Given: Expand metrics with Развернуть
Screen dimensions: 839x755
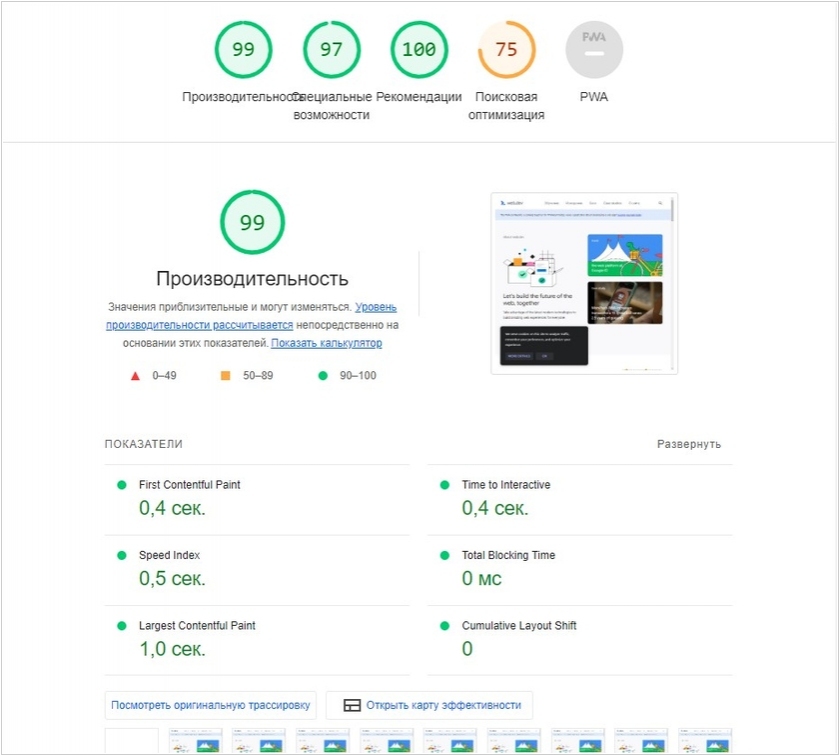Looking at the screenshot, I should click(x=688, y=444).
